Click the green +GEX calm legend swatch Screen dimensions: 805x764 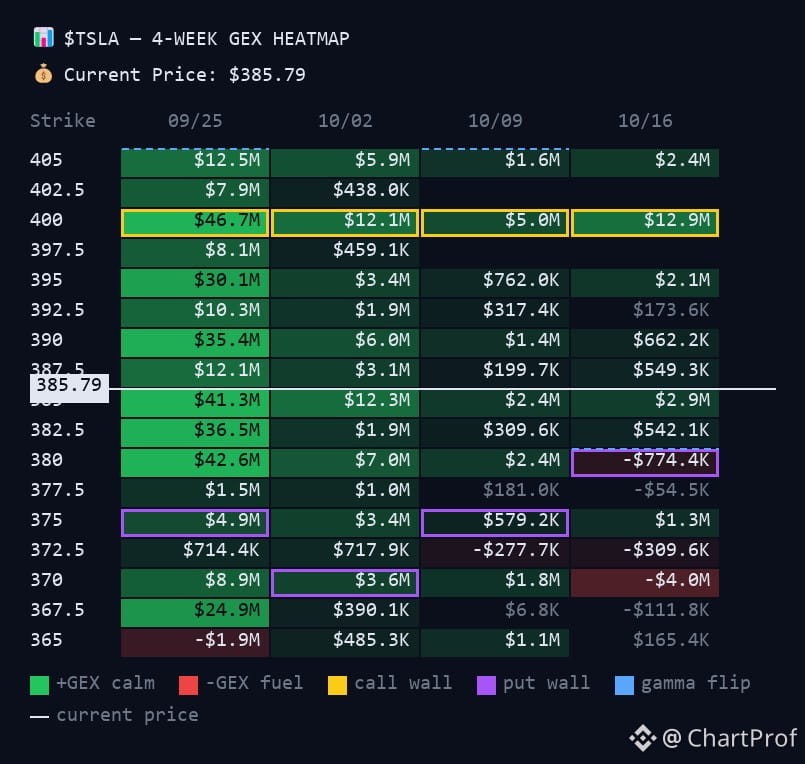click(40, 685)
